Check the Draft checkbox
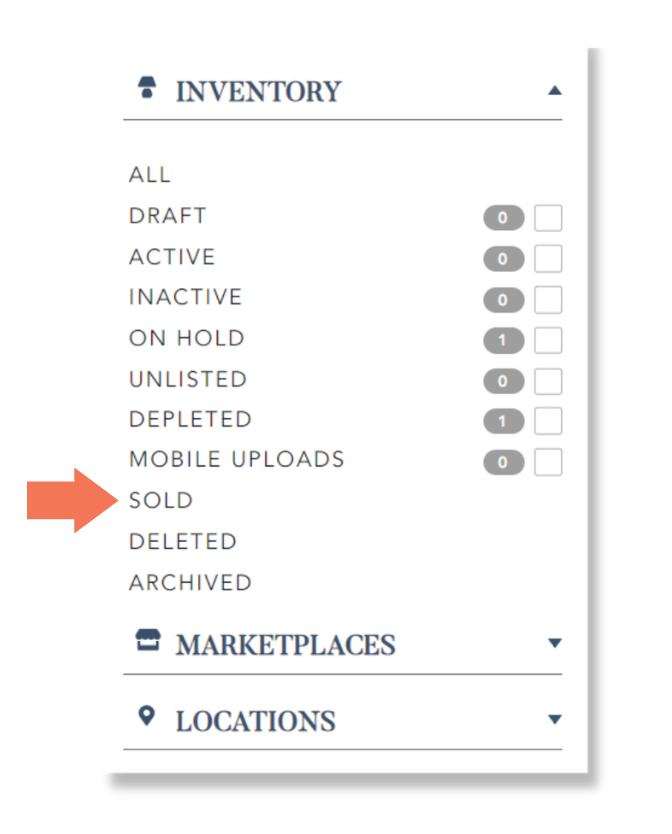This screenshot has height=834, width=672. pos(548,218)
